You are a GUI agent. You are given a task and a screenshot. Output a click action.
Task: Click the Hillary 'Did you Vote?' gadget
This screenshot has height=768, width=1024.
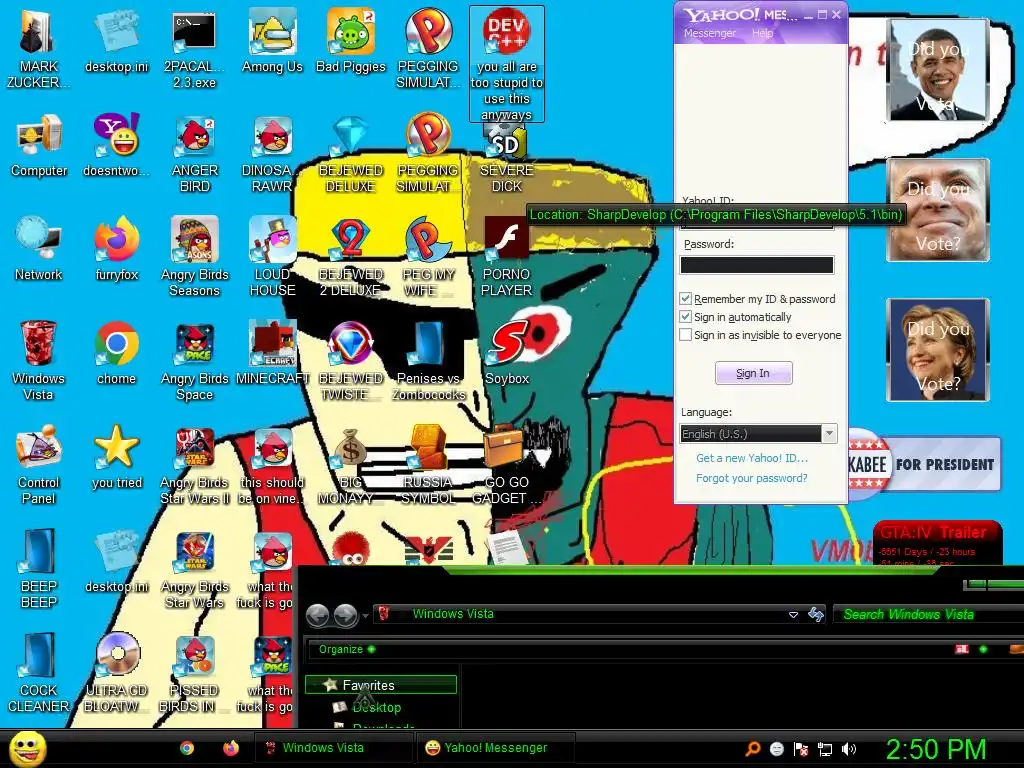click(x=938, y=349)
